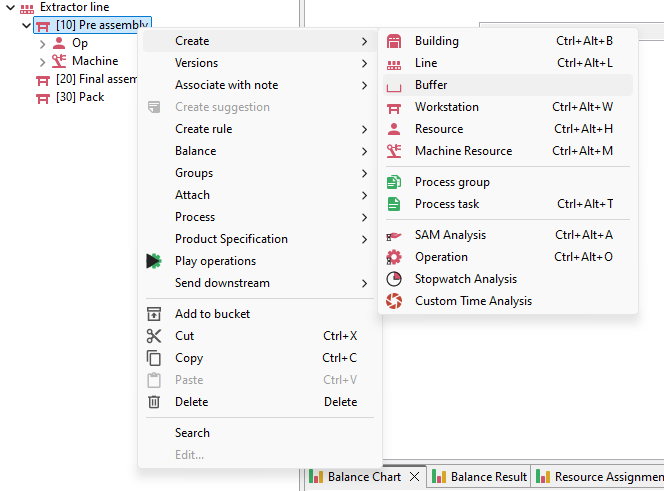Click the Add to bucket icon
Screen dimensions: 664x491
click(154, 314)
